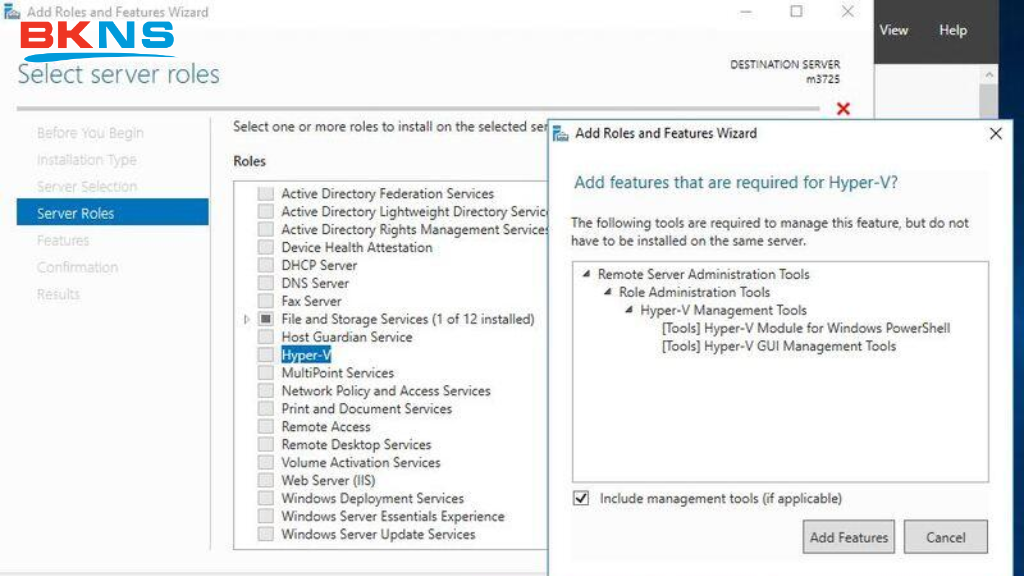The width and height of the screenshot is (1024, 576).
Task: Select Hyper-V GUI Management Tools item
Action: [x=778, y=346]
